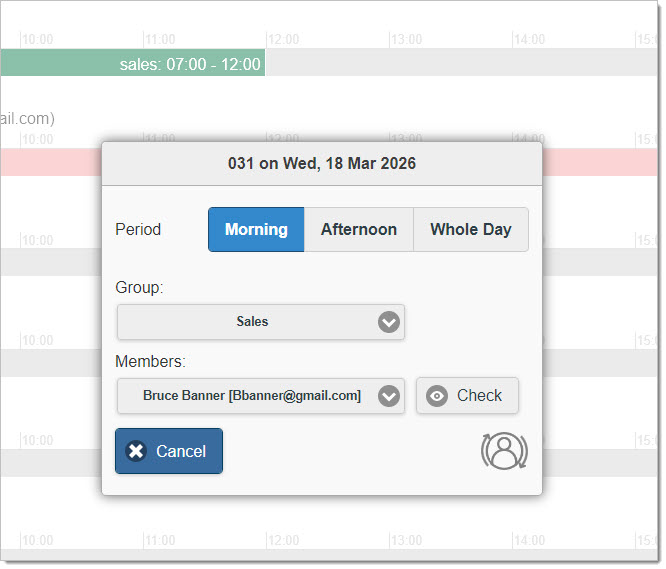The width and height of the screenshot is (666, 569).
Task: Click the 12:00 marker in top row
Action: click(x=283, y=39)
